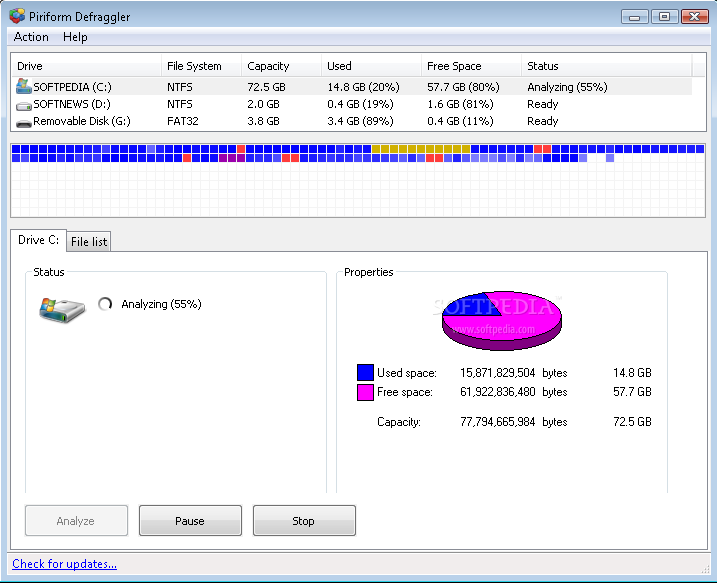The height and width of the screenshot is (584, 717).
Task: Click the 1.6 GB (81%) free space cell
Action: point(460,104)
